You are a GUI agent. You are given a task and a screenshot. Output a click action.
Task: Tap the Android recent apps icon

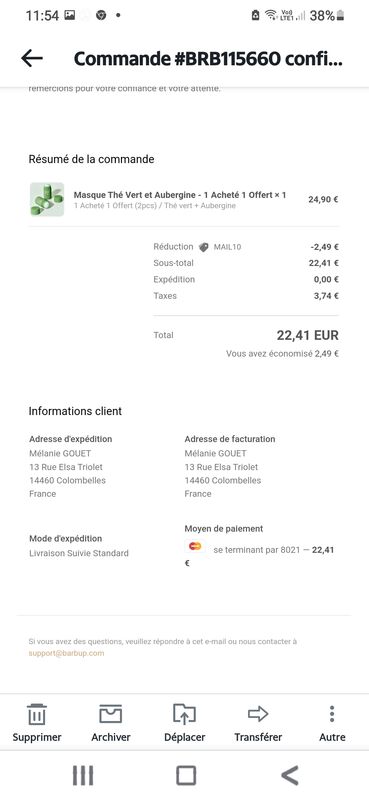point(83,776)
